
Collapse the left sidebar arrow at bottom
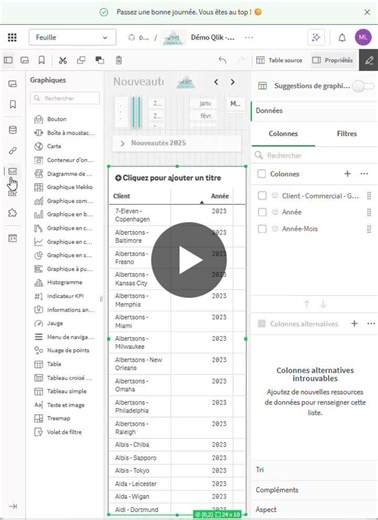[13, 506]
